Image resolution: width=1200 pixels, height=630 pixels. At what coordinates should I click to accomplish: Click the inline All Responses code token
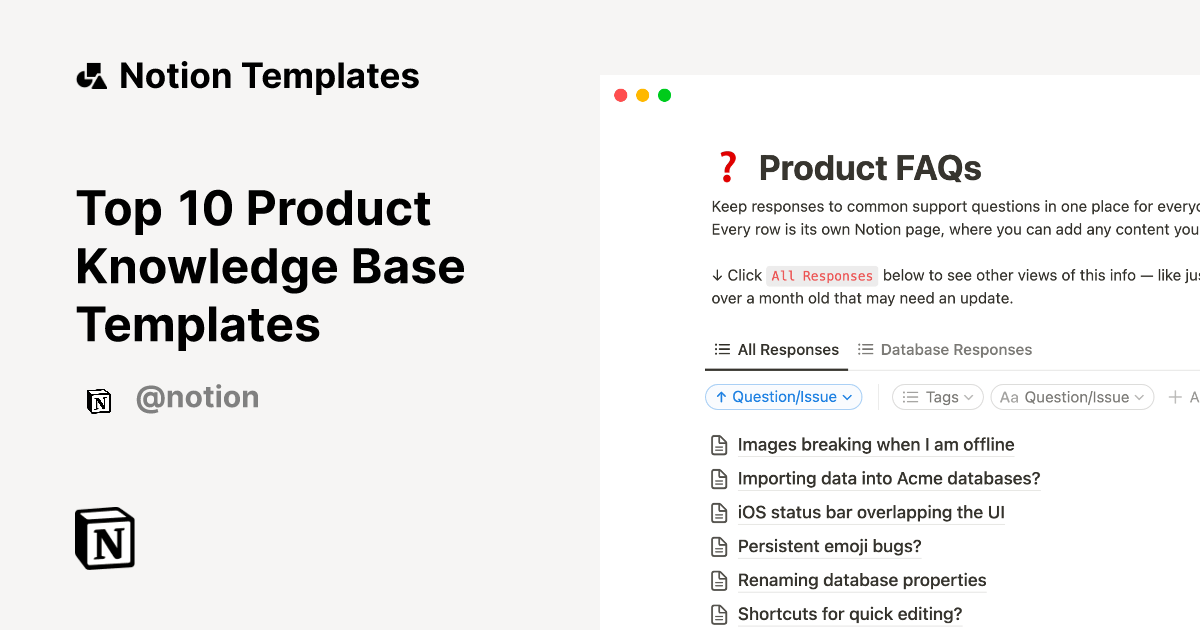[x=822, y=276]
